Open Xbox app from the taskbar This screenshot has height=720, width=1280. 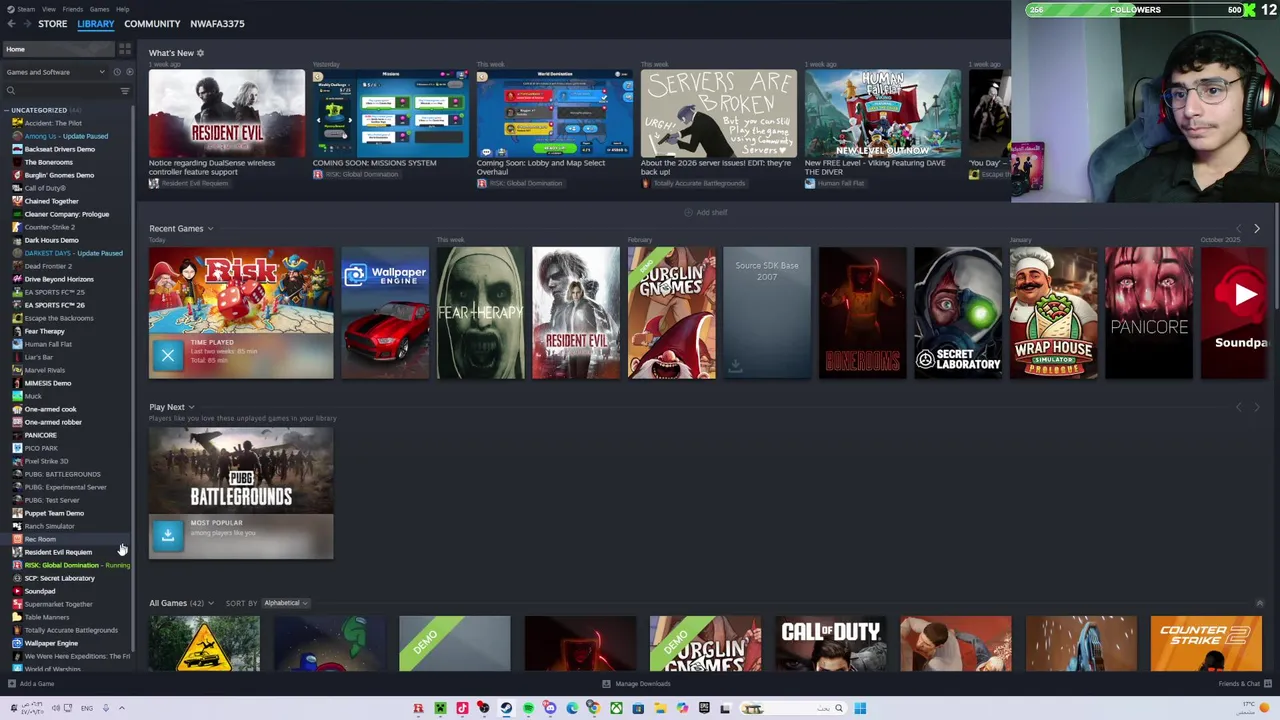point(616,708)
